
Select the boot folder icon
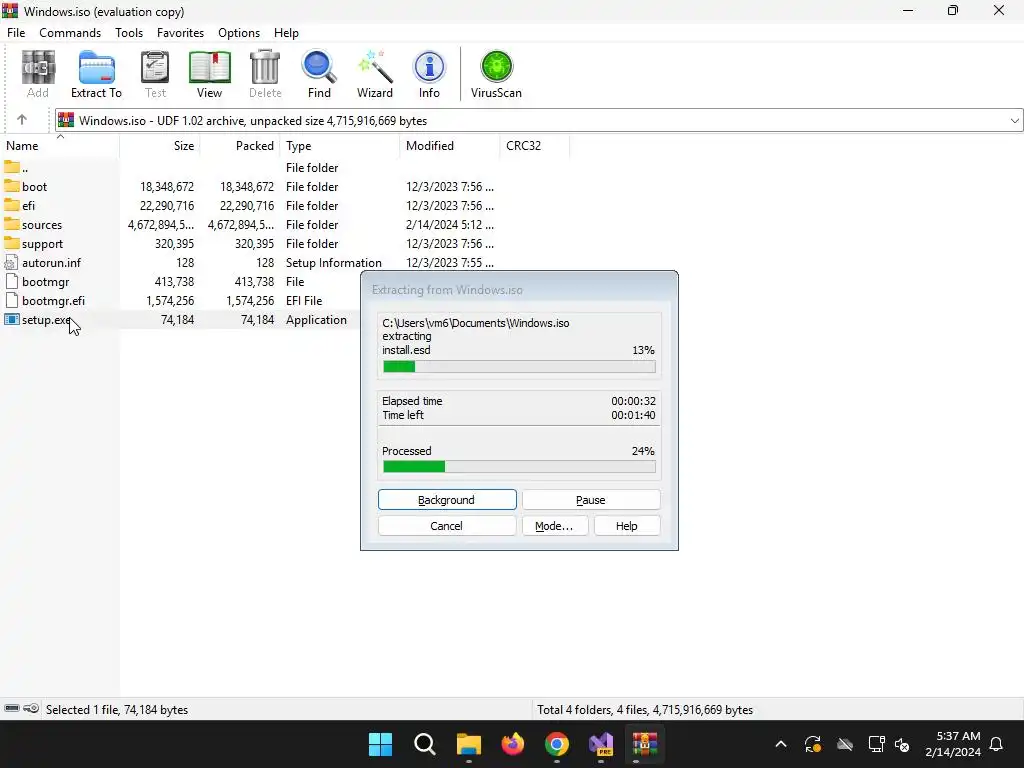point(12,186)
